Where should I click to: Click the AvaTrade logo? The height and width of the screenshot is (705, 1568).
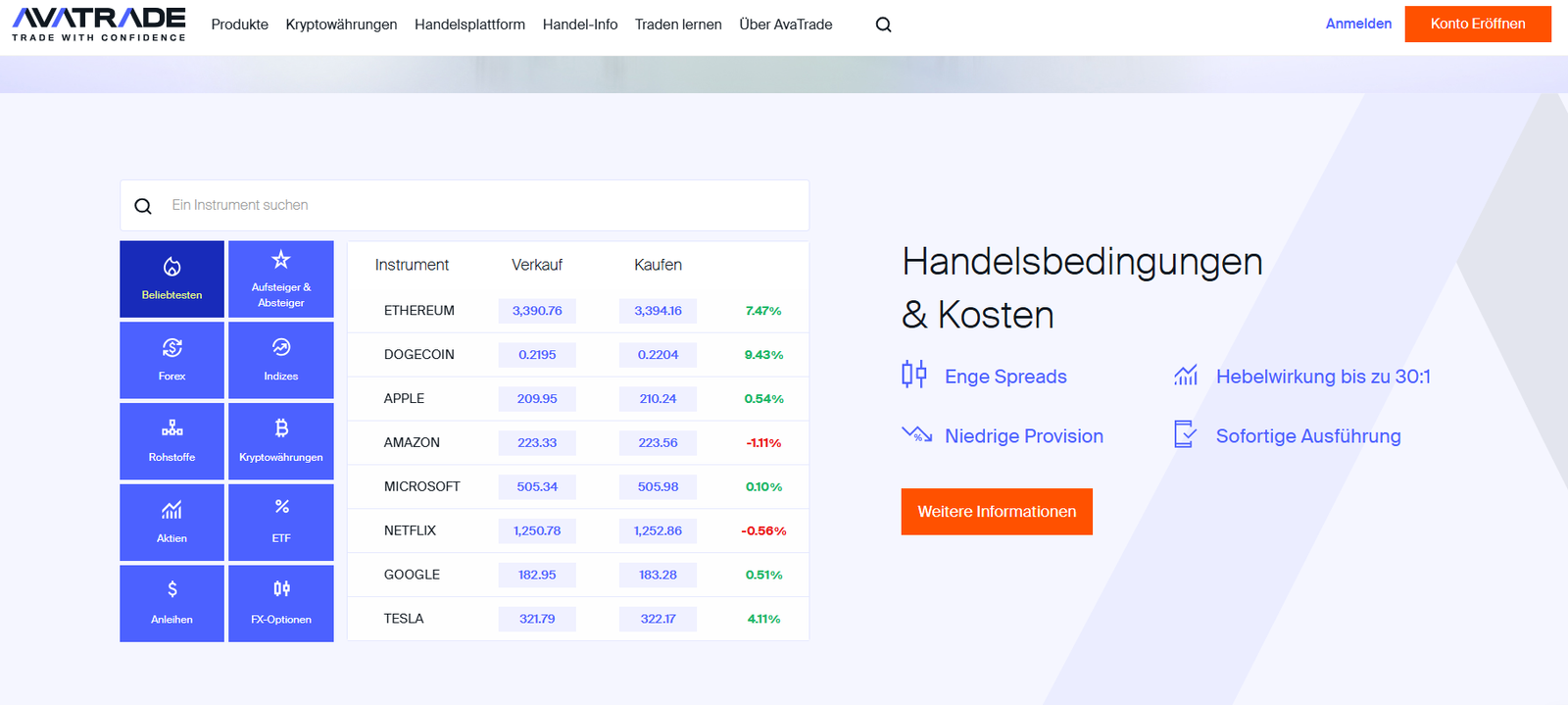99,25
